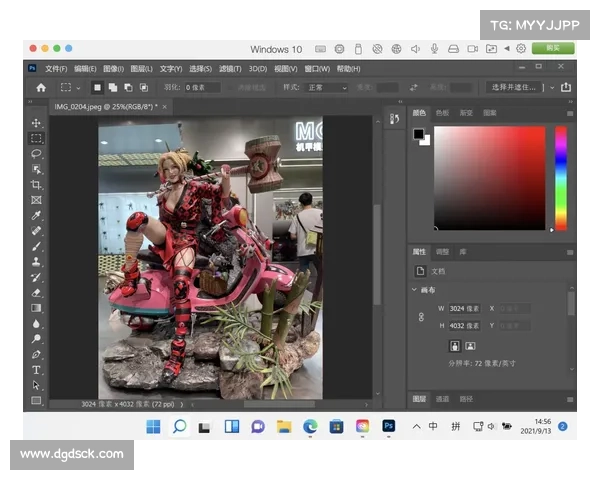Select the Rectangle shape tool
The height and width of the screenshot is (480, 600).
click(x=36, y=401)
